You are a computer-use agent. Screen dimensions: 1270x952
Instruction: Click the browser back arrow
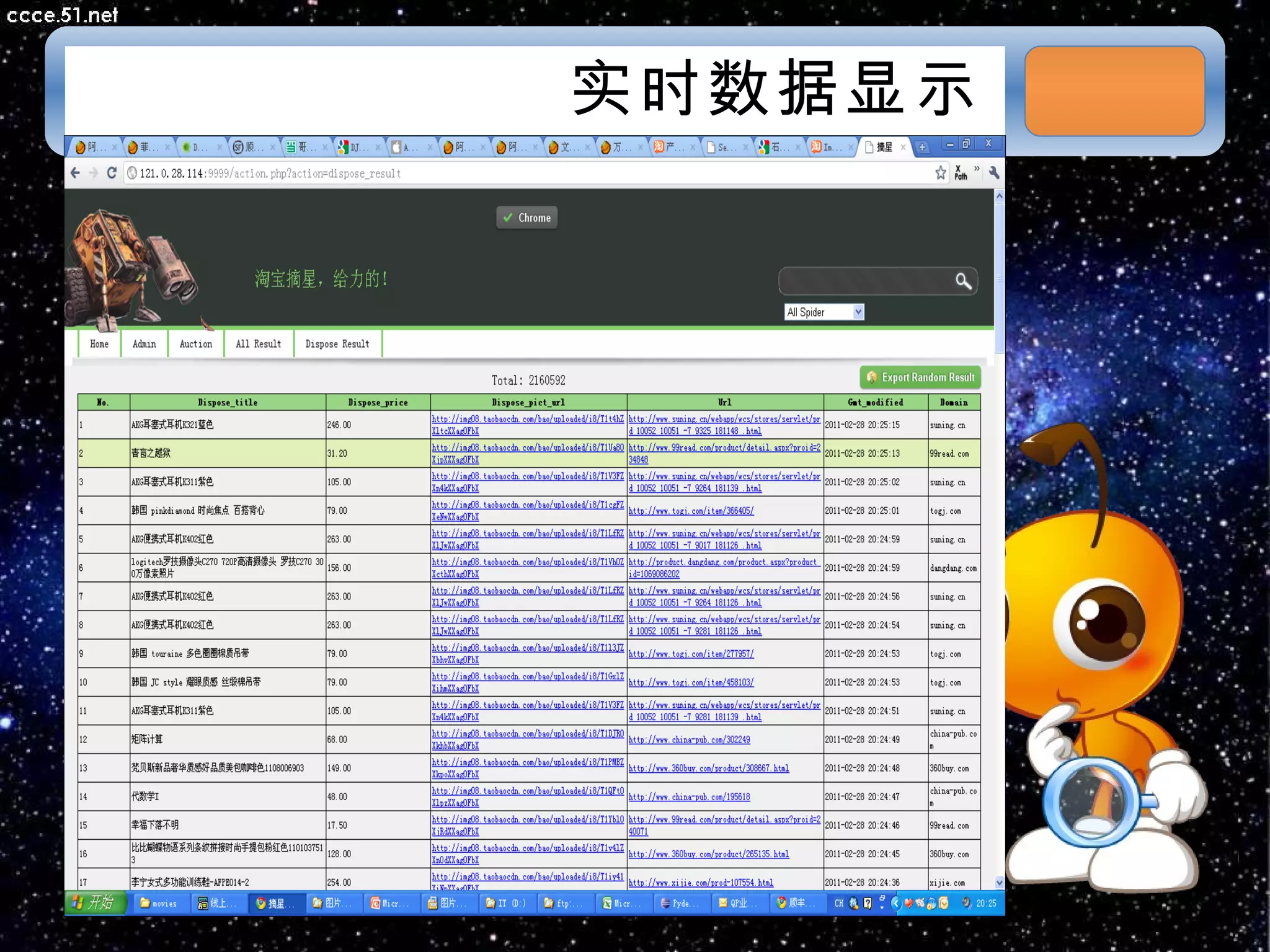point(76,173)
